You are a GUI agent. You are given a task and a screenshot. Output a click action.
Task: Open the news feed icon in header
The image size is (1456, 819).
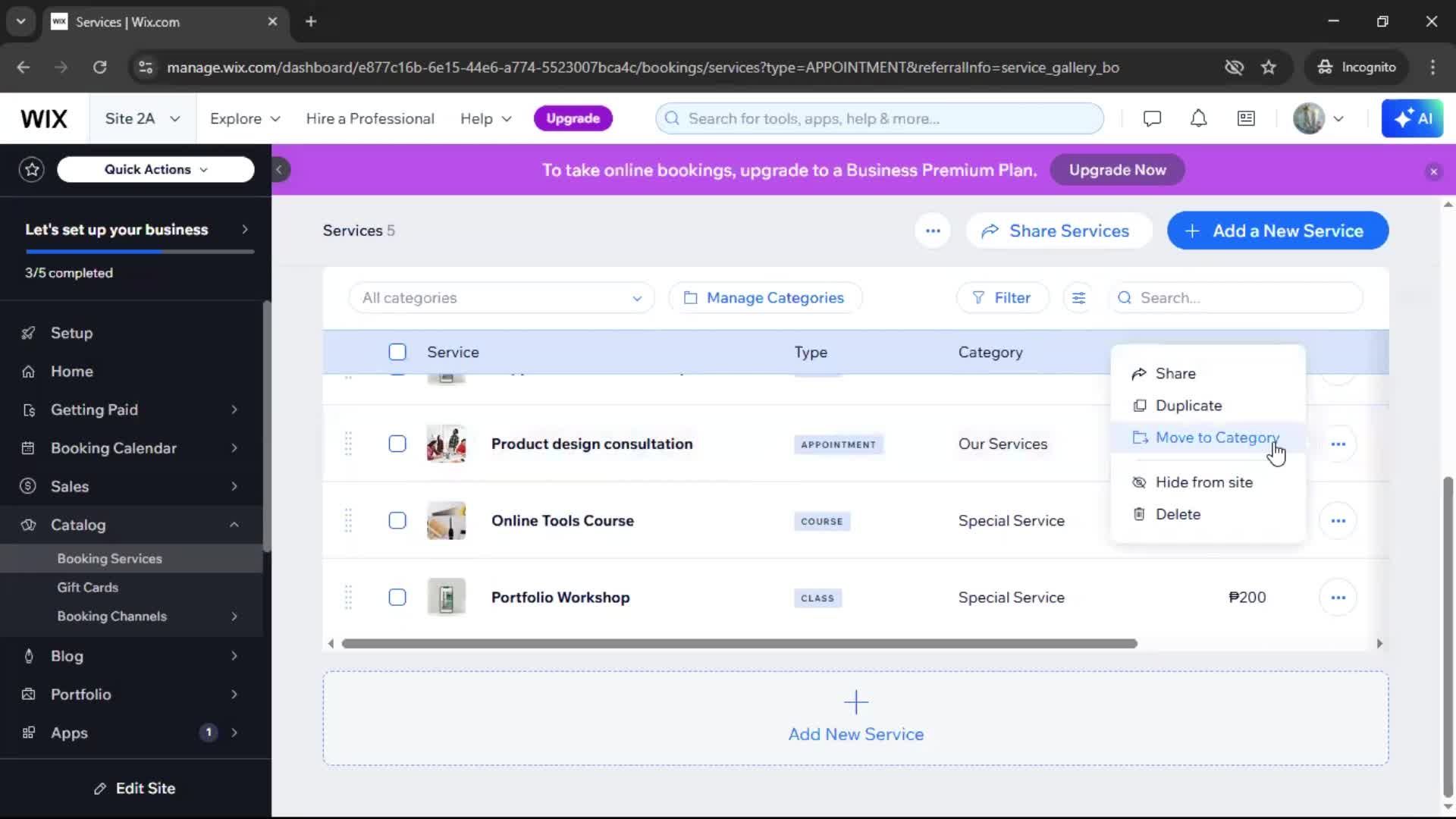(x=1246, y=118)
